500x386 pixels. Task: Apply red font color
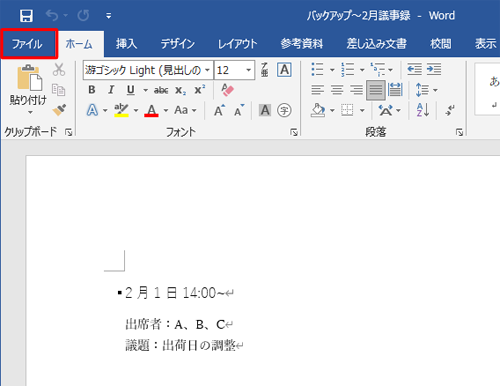(151, 110)
